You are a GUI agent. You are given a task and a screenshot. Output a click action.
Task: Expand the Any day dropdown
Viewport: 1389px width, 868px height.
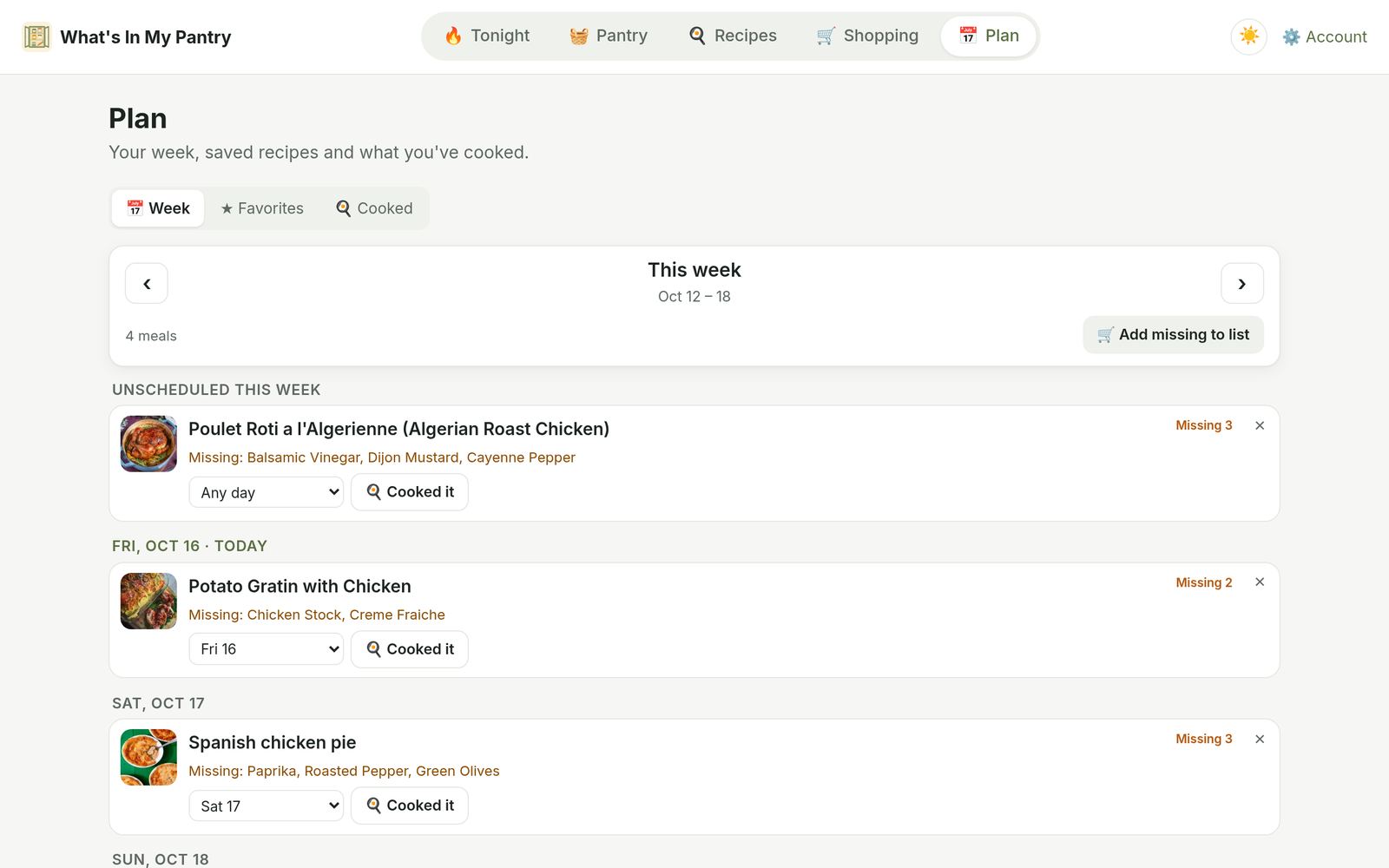click(x=267, y=492)
